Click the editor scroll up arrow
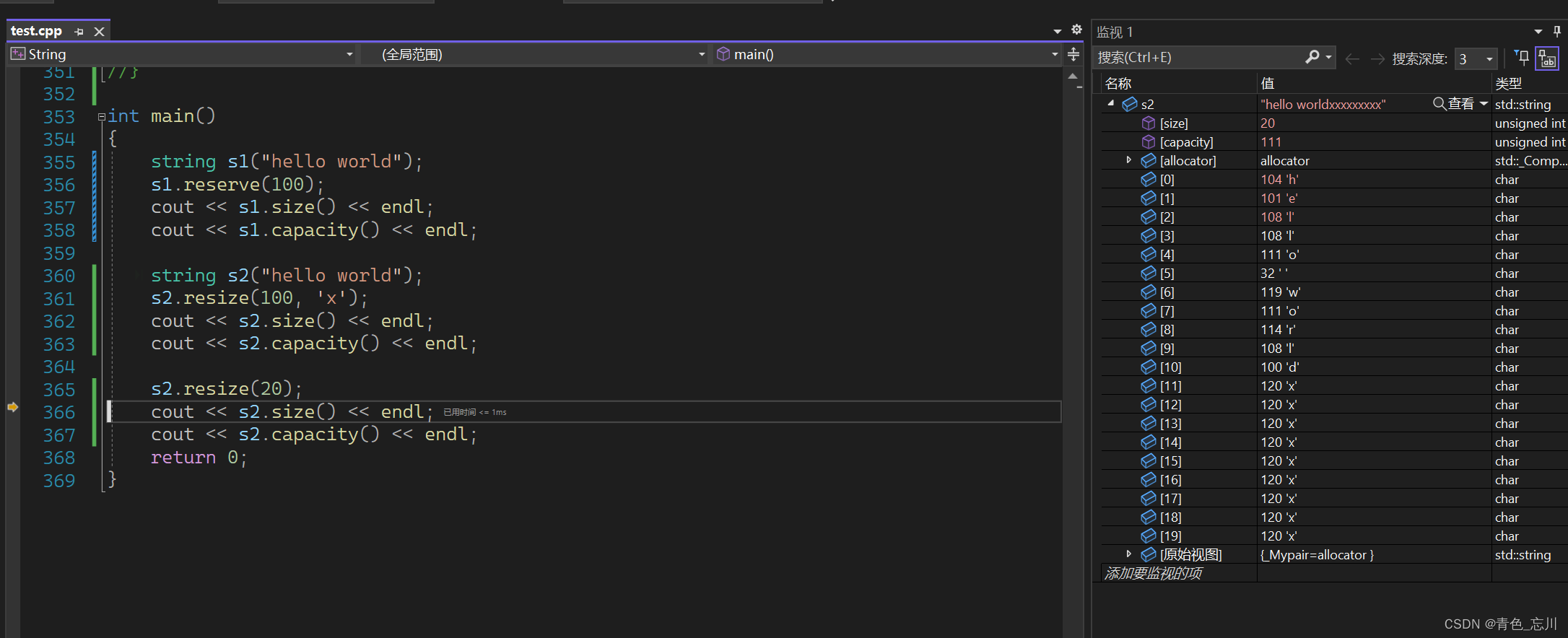The height and width of the screenshot is (638, 1568). tap(1073, 76)
